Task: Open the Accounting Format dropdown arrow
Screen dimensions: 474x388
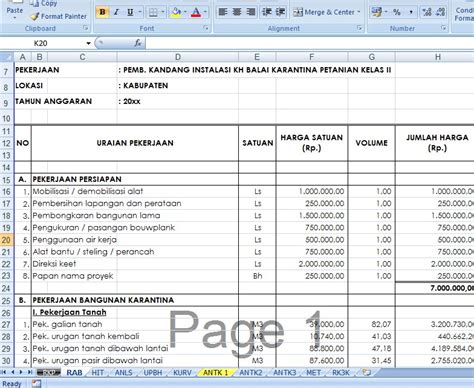Action: click(x=386, y=12)
